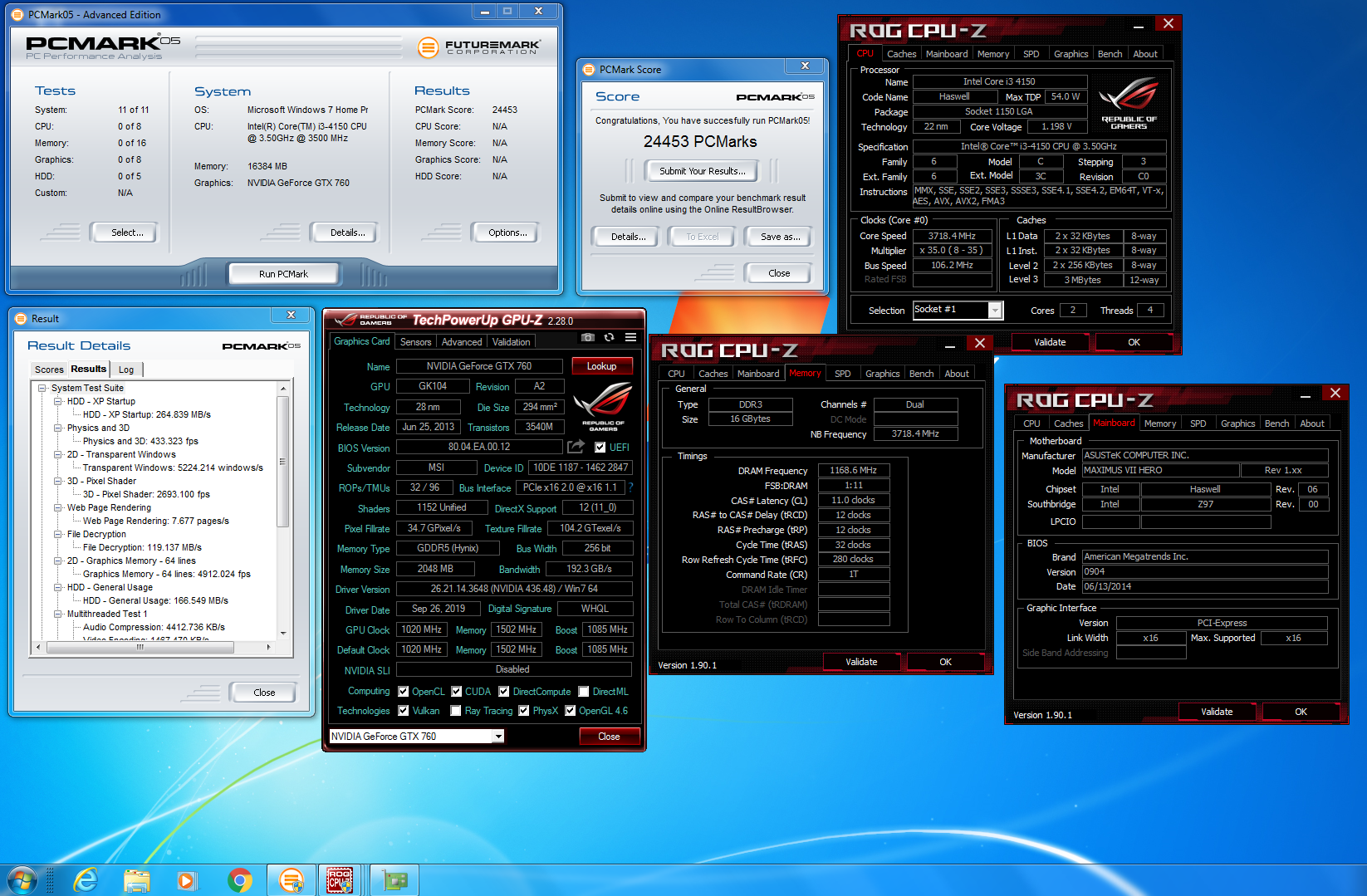Toggle the PhysX checkbox
The width and height of the screenshot is (1367, 896).
[x=523, y=711]
